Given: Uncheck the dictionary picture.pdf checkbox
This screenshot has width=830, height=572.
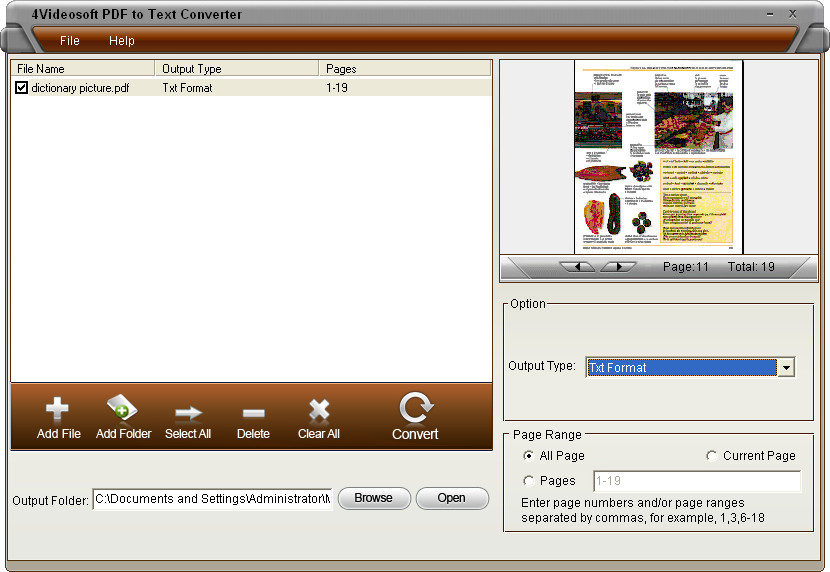Looking at the screenshot, I should click(x=21, y=88).
